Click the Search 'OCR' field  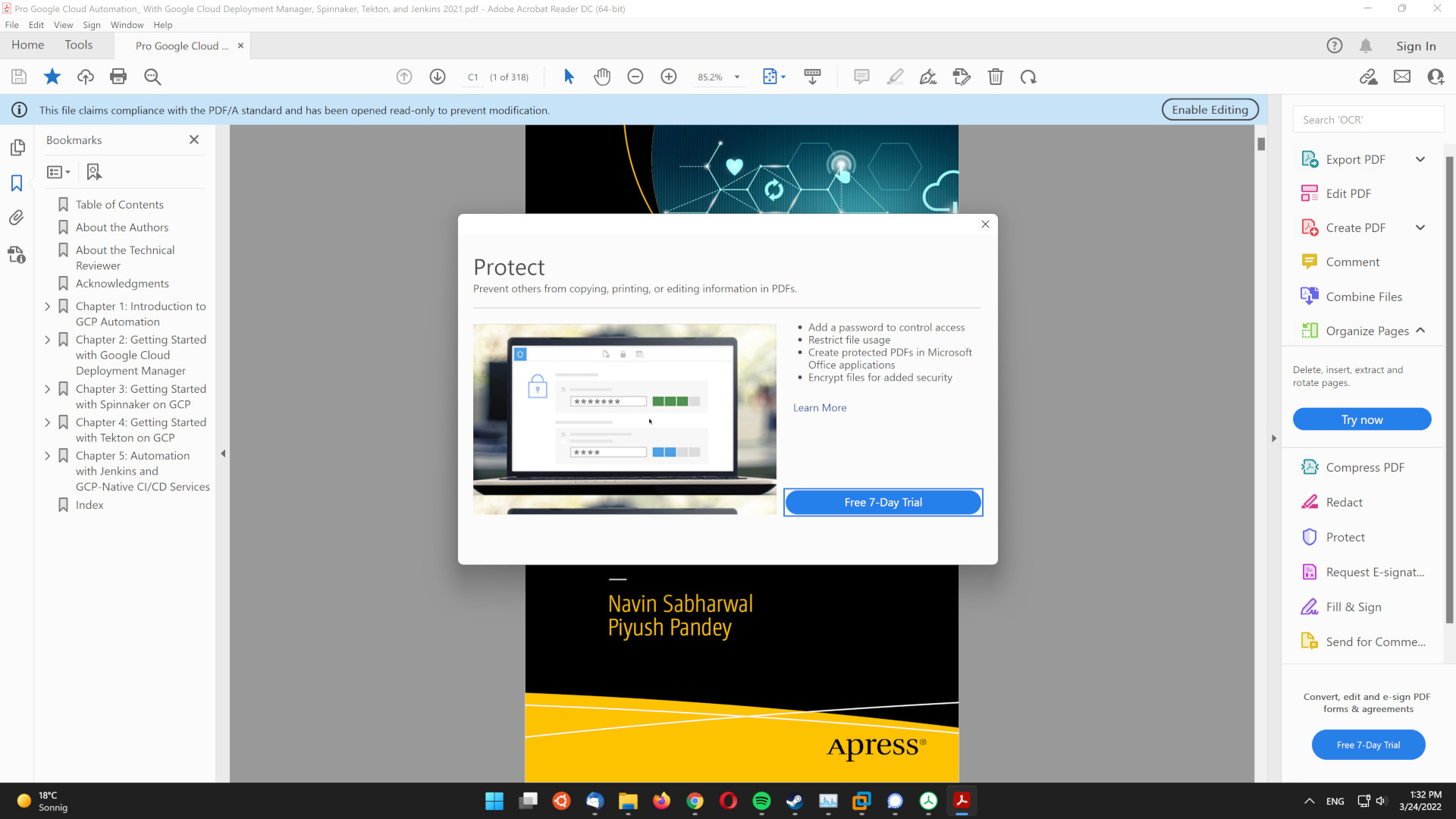pyautogui.click(x=1368, y=120)
